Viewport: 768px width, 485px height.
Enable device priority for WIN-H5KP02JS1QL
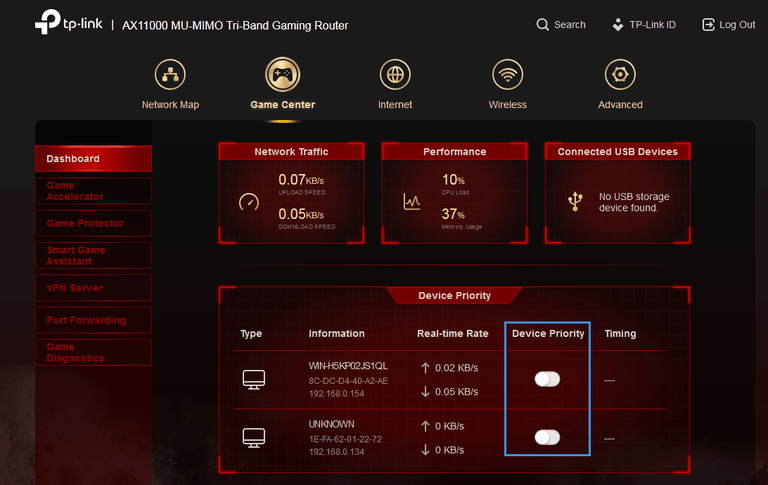click(547, 379)
